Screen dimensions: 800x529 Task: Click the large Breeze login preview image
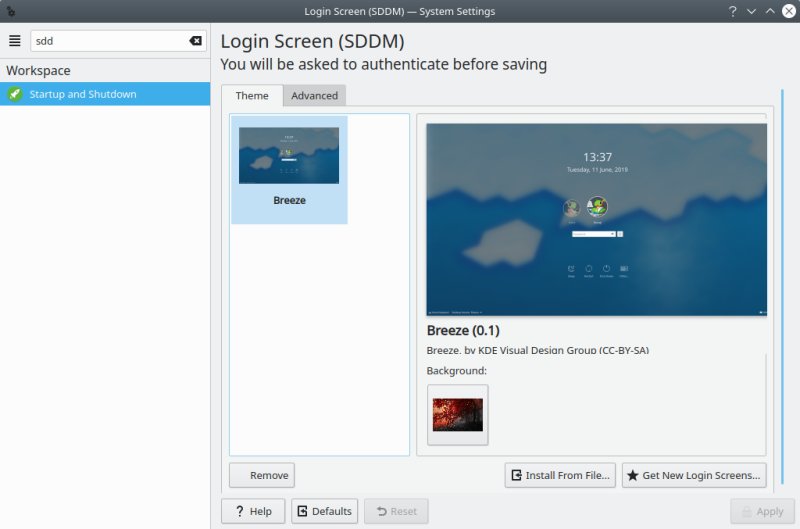596,219
